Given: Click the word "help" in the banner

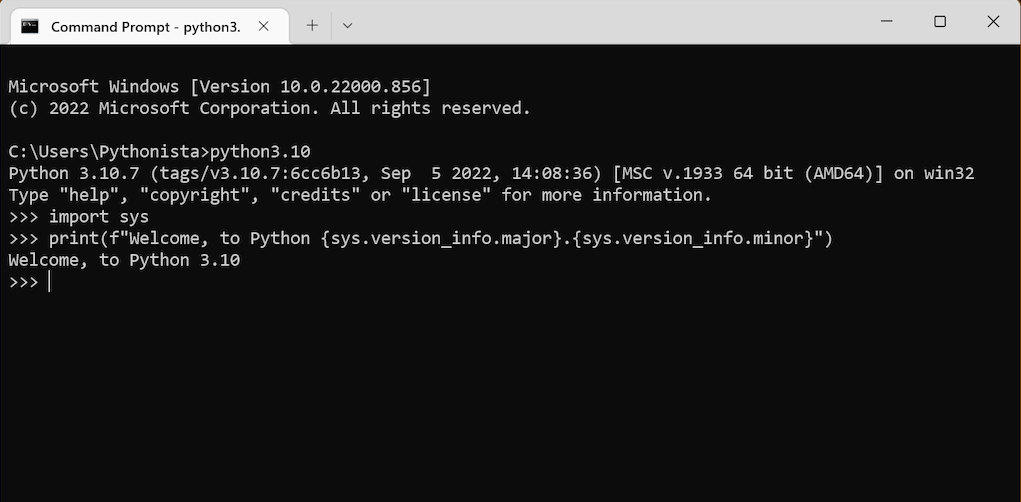Looking at the screenshot, I should pos(89,195).
